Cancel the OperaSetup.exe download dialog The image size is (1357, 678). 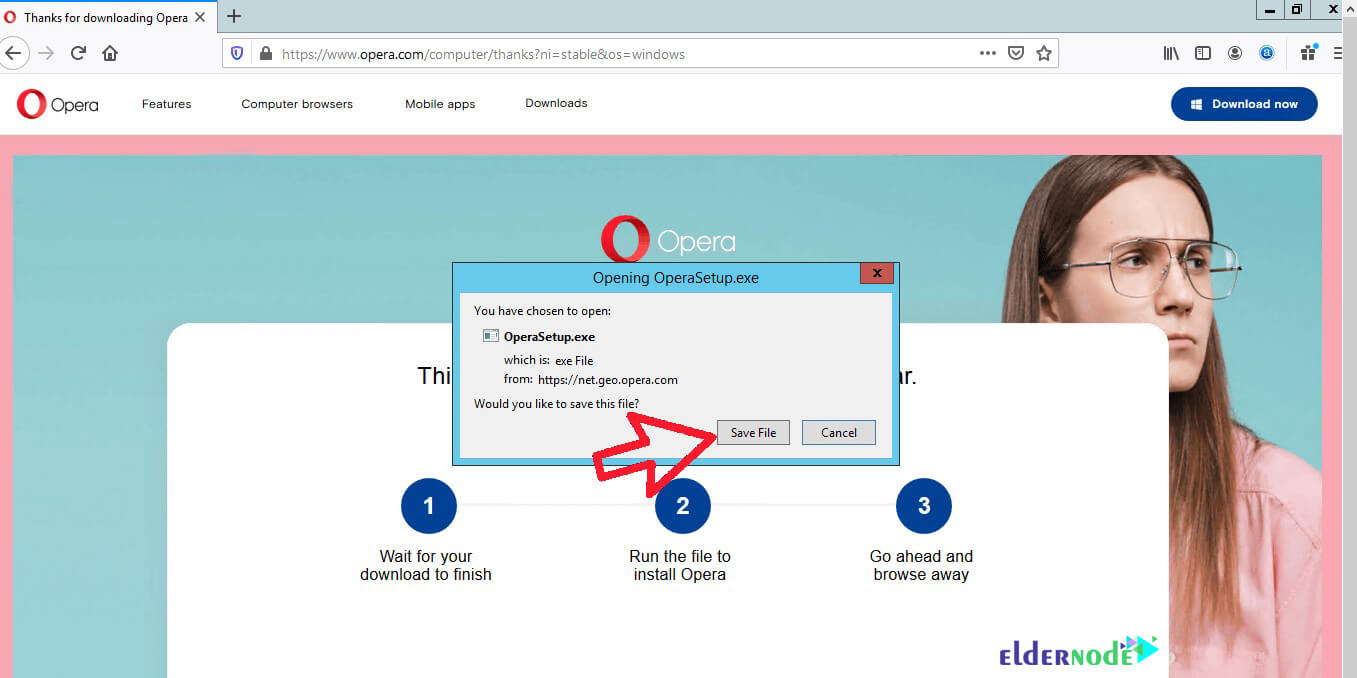tap(838, 432)
